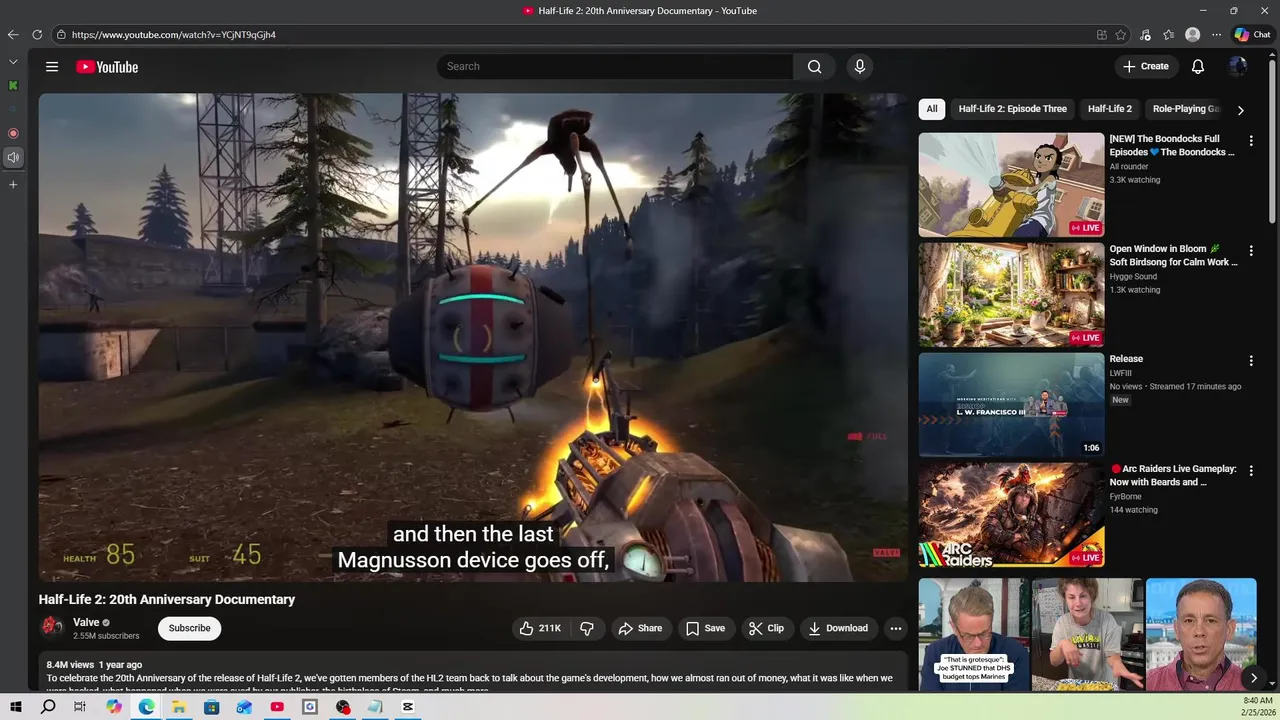The height and width of the screenshot is (720, 1280).
Task: Open Copilot Chat in browser toolbar
Action: pyautogui.click(x=1252, y=34)
